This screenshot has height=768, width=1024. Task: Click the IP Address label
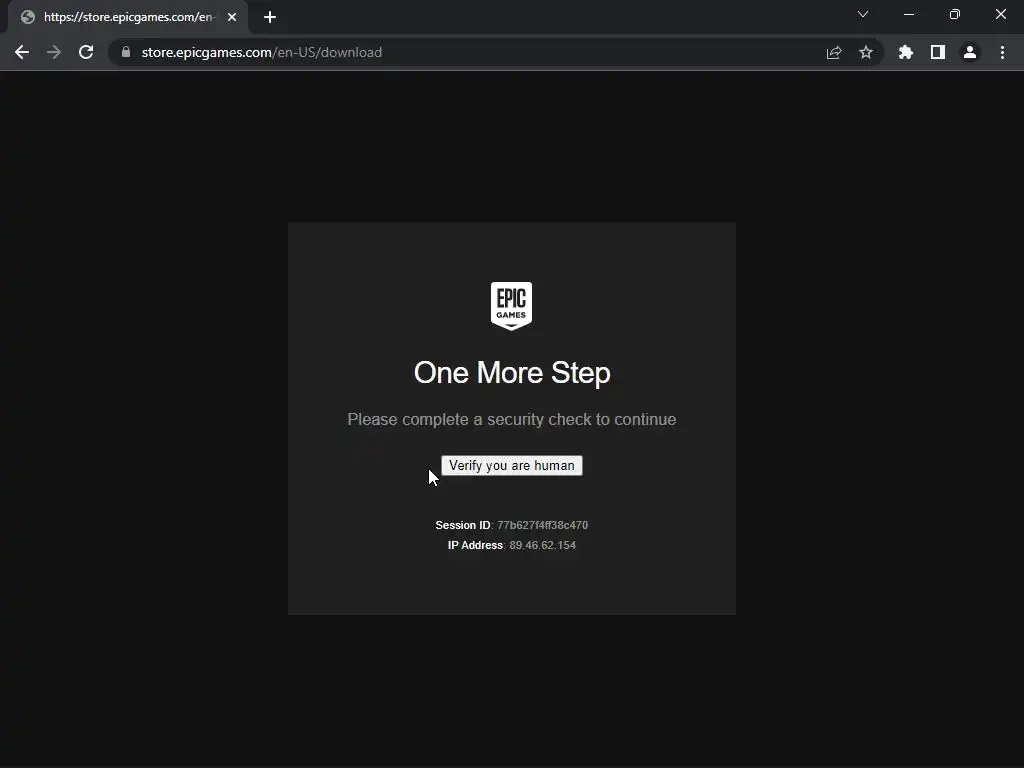point(475,545)
